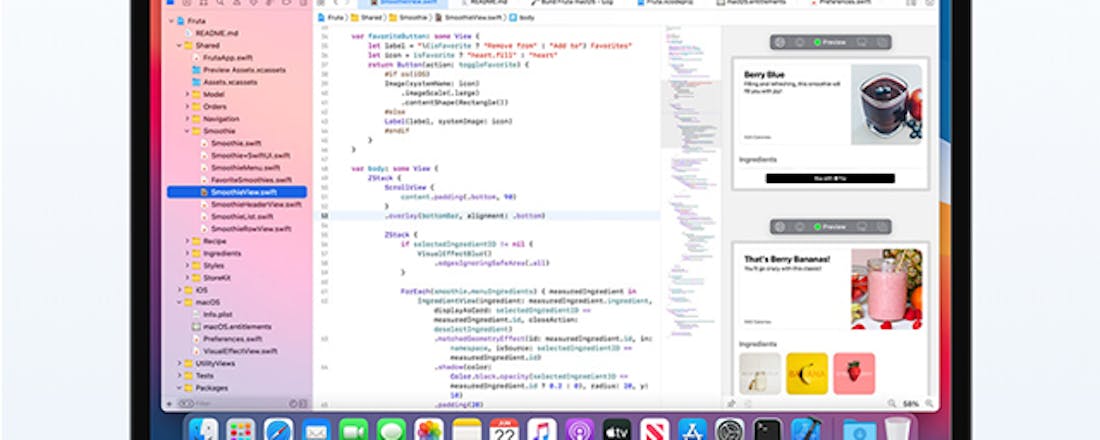1100x440 pixels.
Task: Collapse the Smoothie folder
Action: (x=187, y=131)
